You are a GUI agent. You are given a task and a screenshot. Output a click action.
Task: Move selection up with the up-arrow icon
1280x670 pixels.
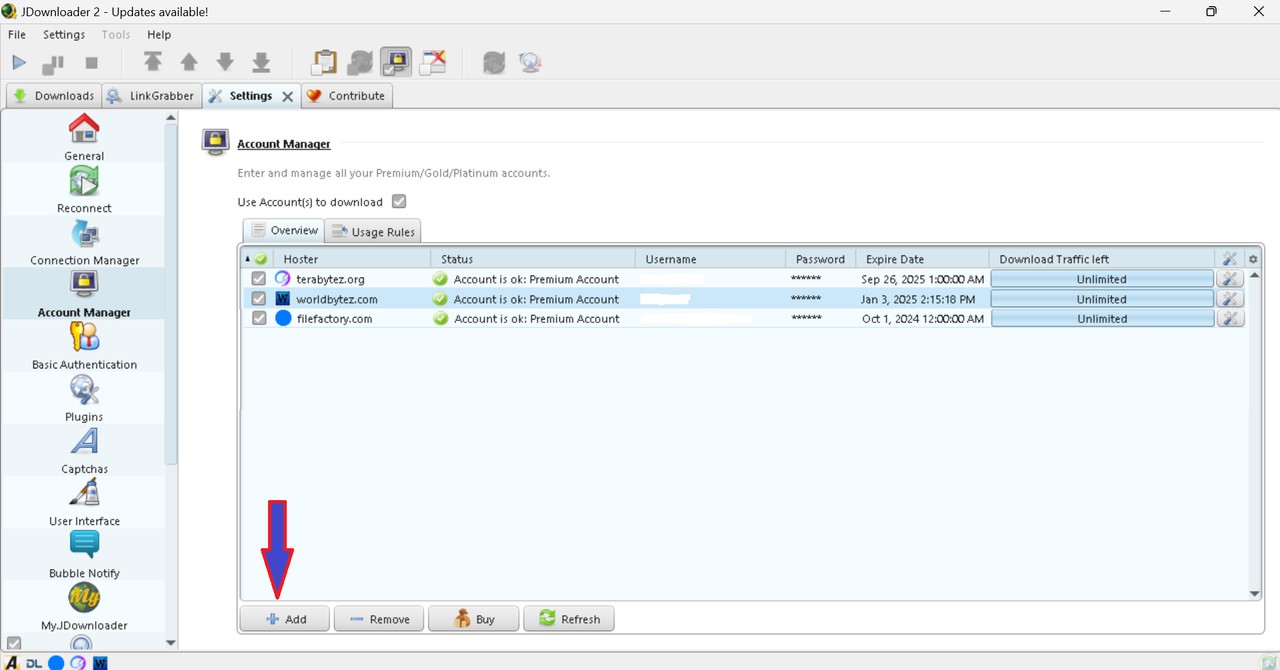click(189, 62)
